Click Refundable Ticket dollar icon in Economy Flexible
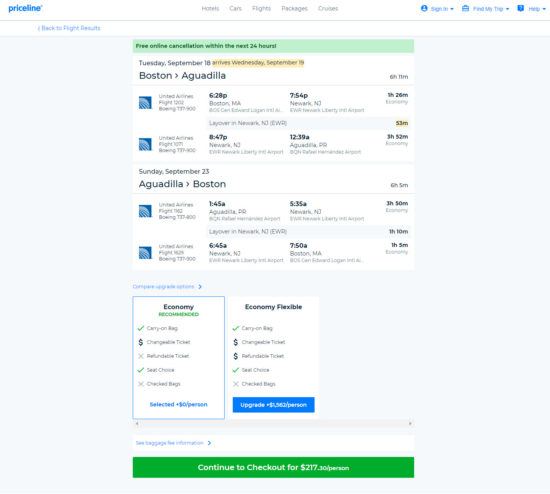The height and width of the screenshot is (494, 550). point(236,356)
